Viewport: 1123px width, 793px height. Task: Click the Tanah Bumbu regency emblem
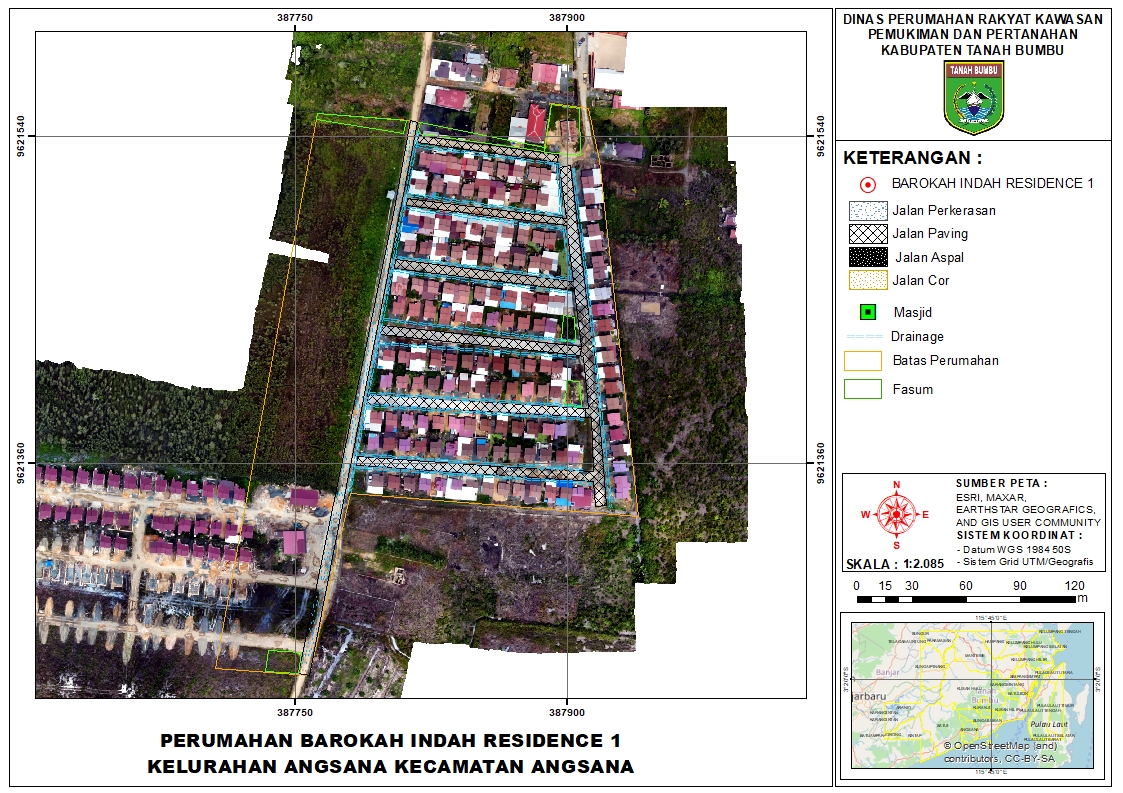pos(973,97)
